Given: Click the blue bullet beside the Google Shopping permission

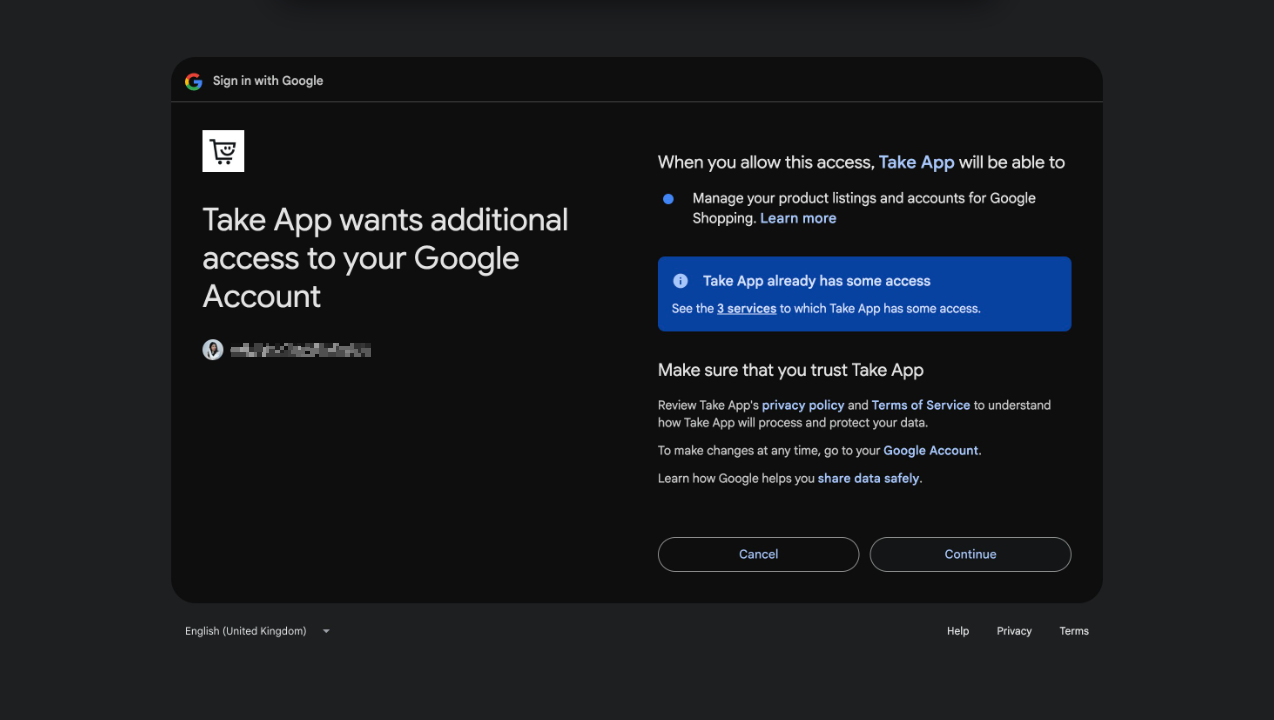Looking at the screenshot, I should [x=668, y=199].
